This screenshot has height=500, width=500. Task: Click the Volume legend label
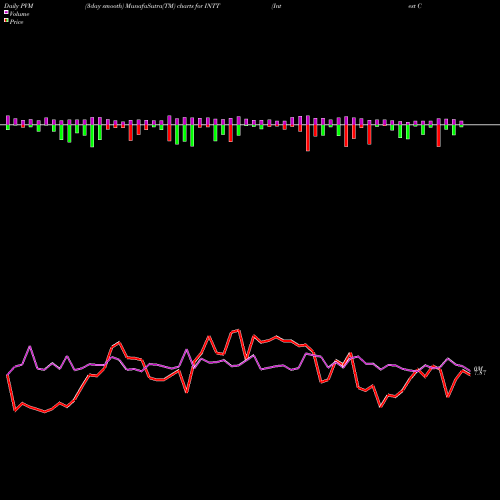(x=19, y=14)
